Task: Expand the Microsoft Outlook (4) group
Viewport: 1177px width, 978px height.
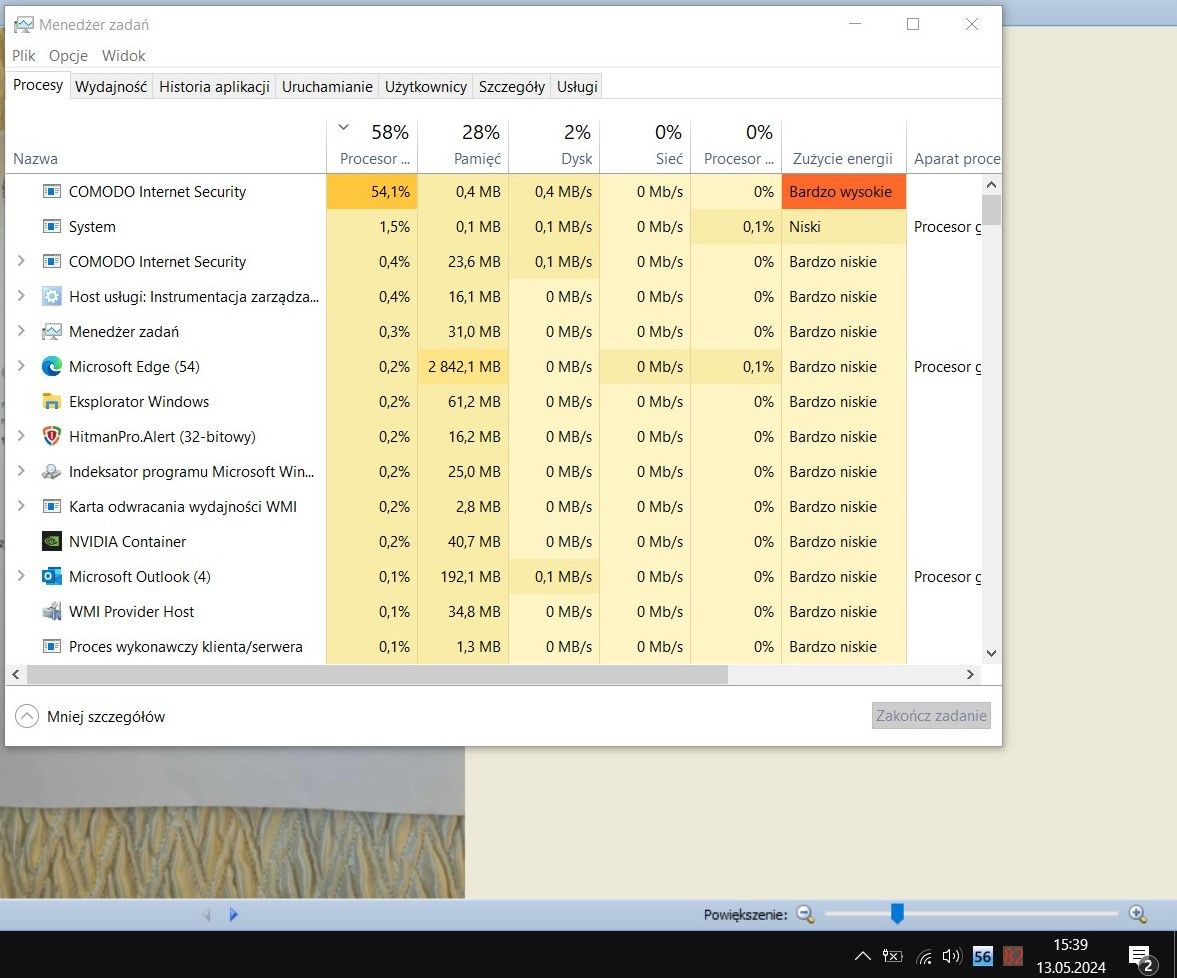Action: pyautogui.click(x=21, y=576)
